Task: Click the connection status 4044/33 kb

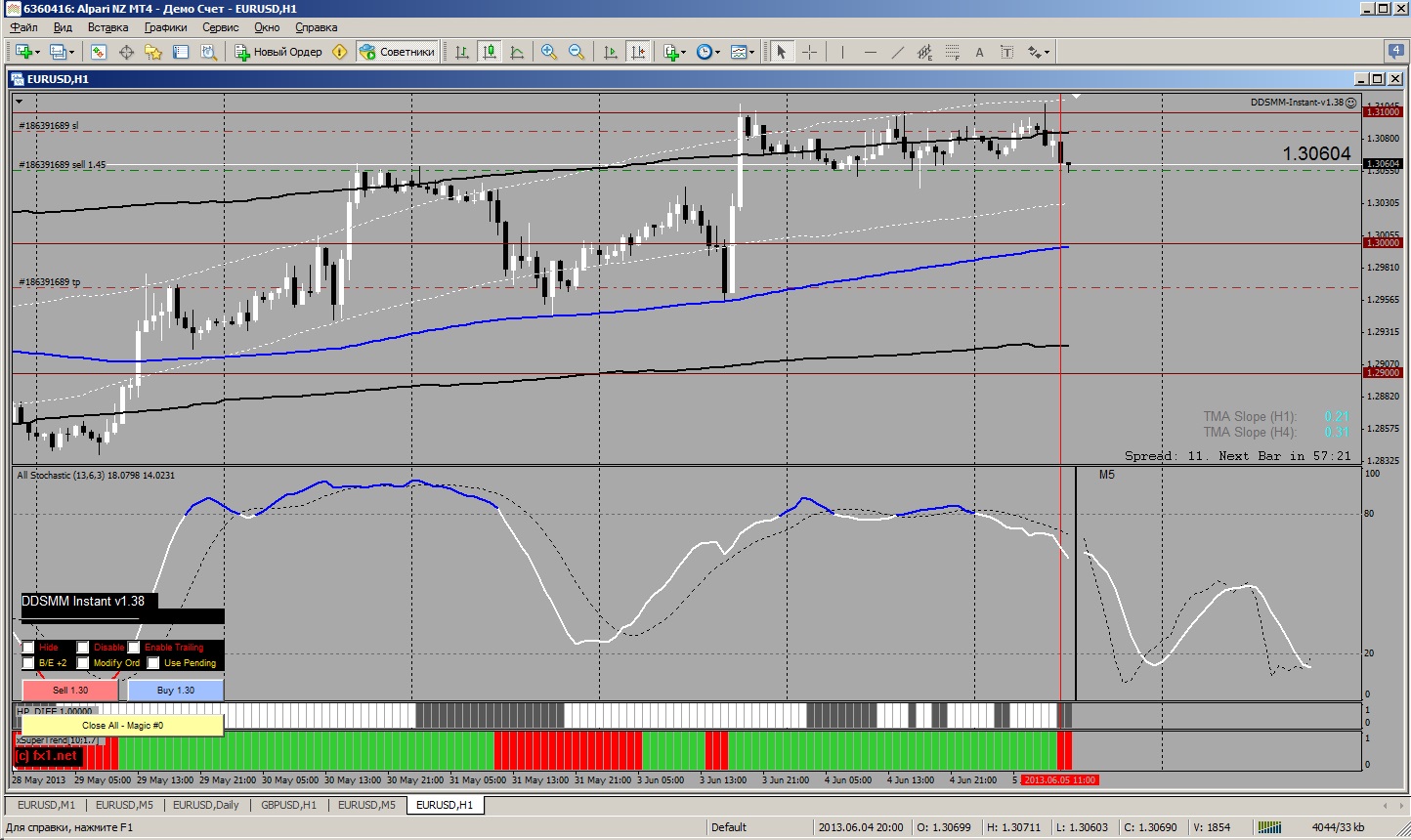Action: pyautogui.click(x=1338, y=827)
